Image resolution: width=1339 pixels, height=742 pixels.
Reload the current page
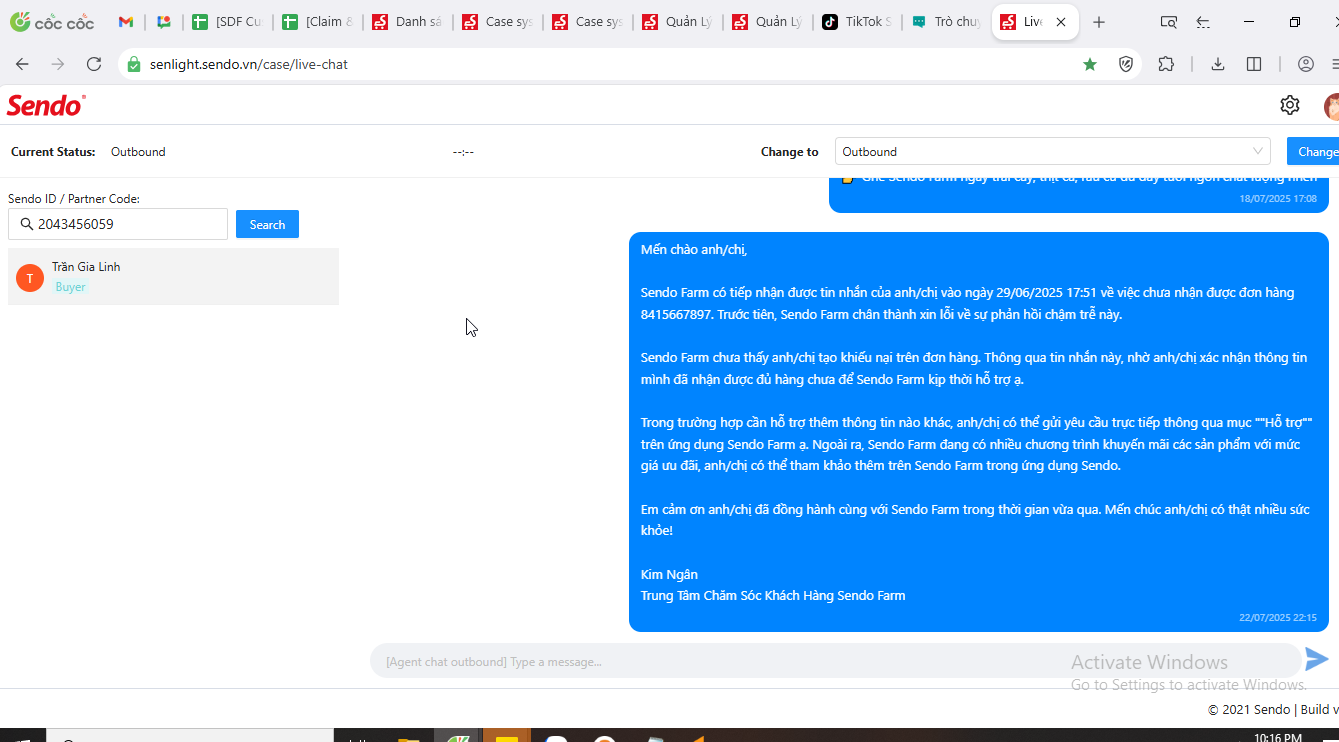94,64
